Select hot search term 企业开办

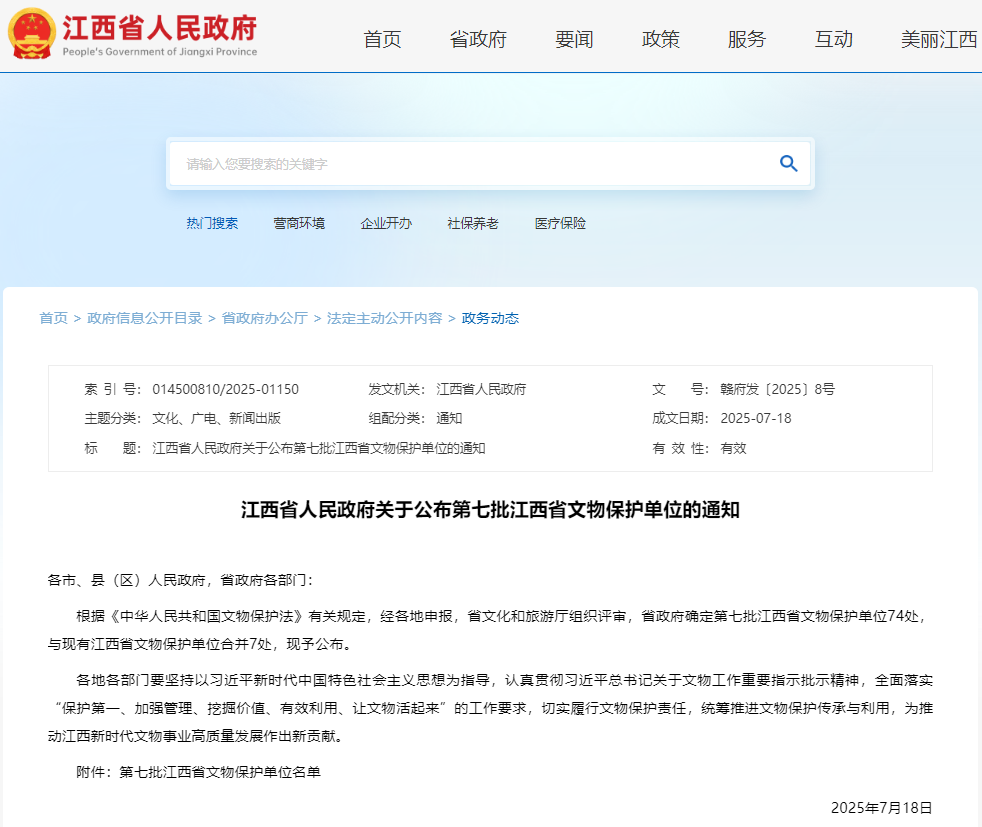(386, 223)
